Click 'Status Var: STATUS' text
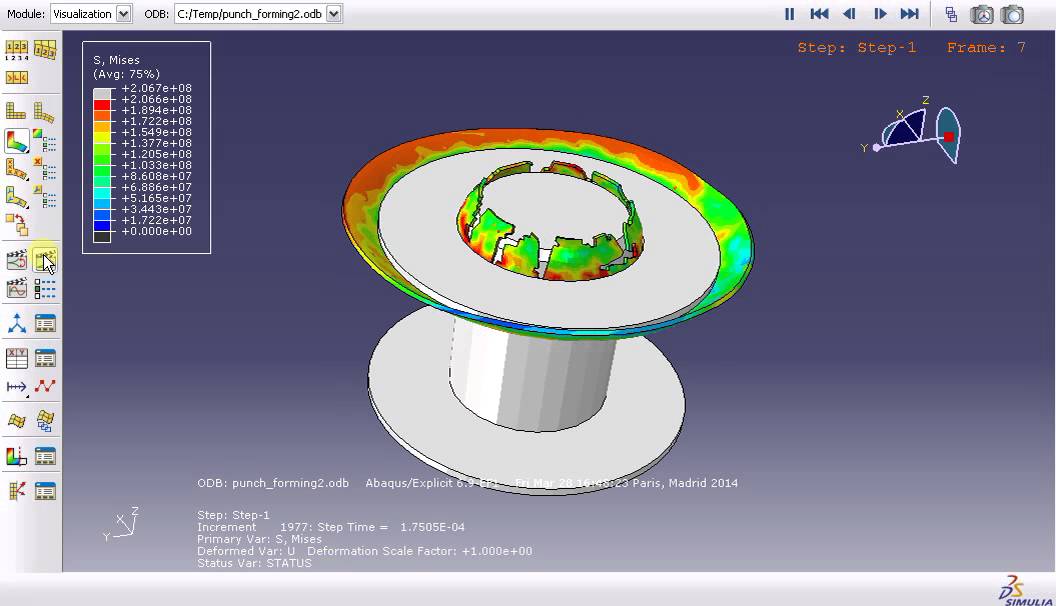Screen dimensions: 1056x606 tap(255, 563)
